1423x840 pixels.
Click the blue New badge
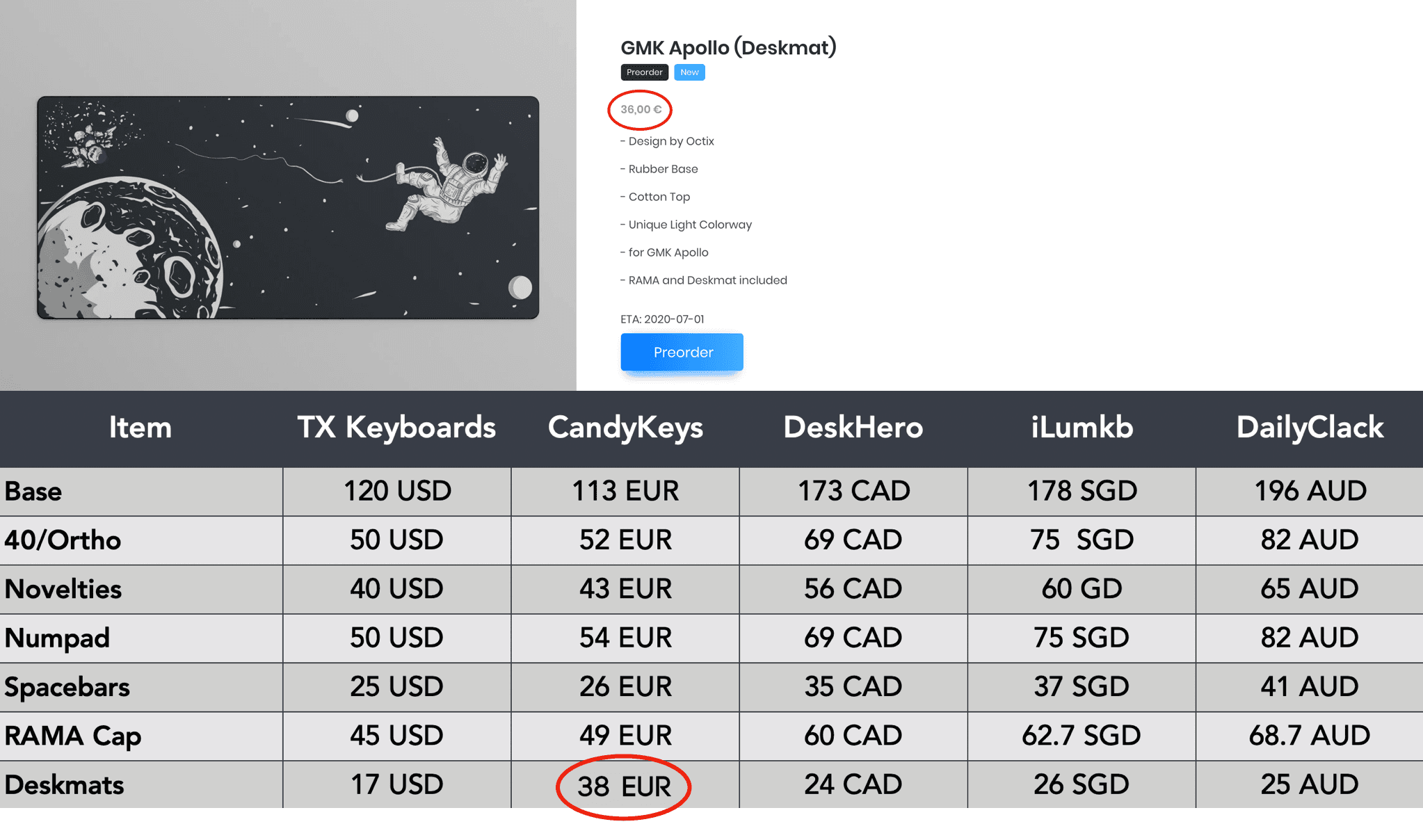(689, 72)
